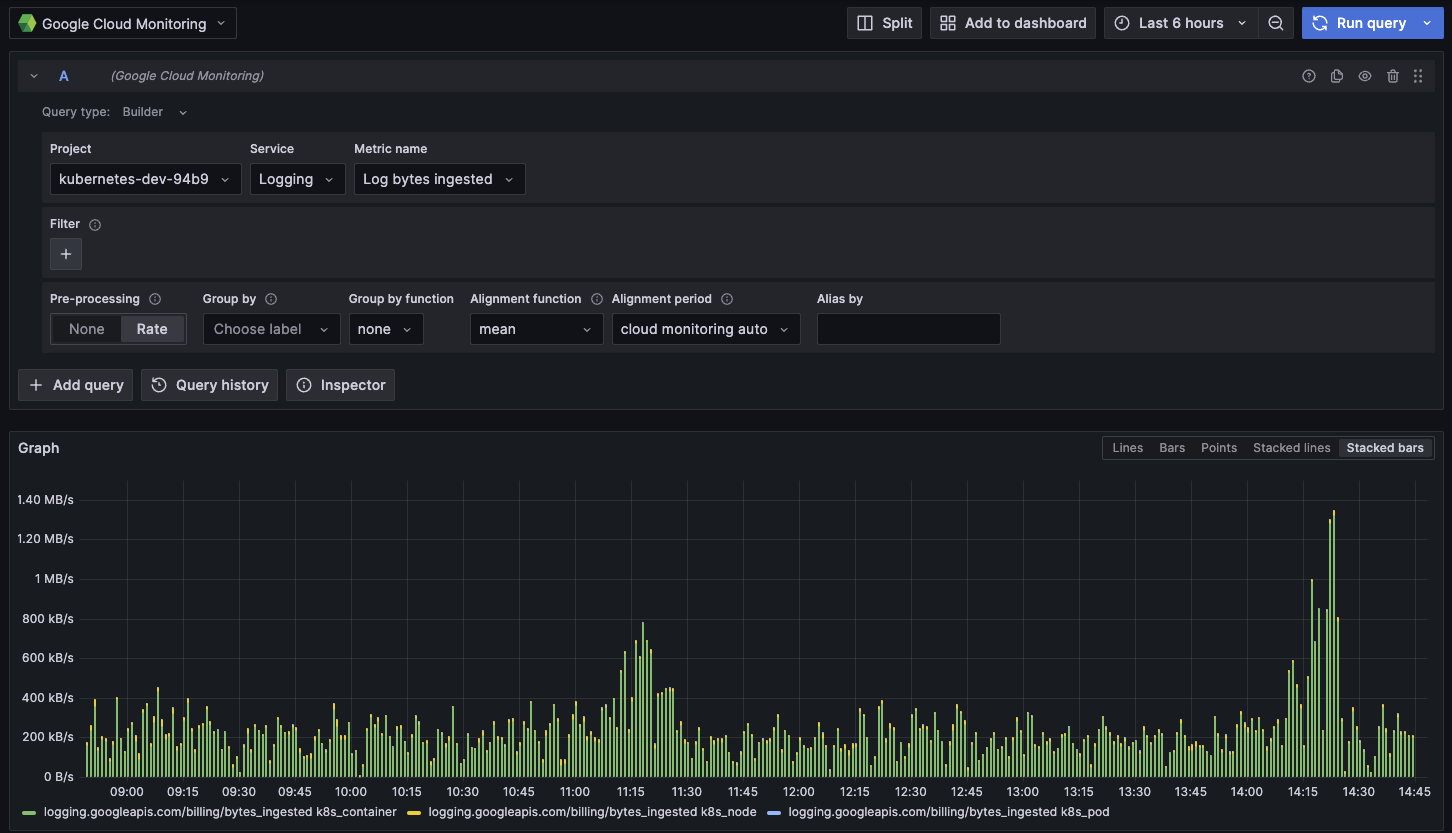Open Query history
The image size is (1452, 833).
210,385
